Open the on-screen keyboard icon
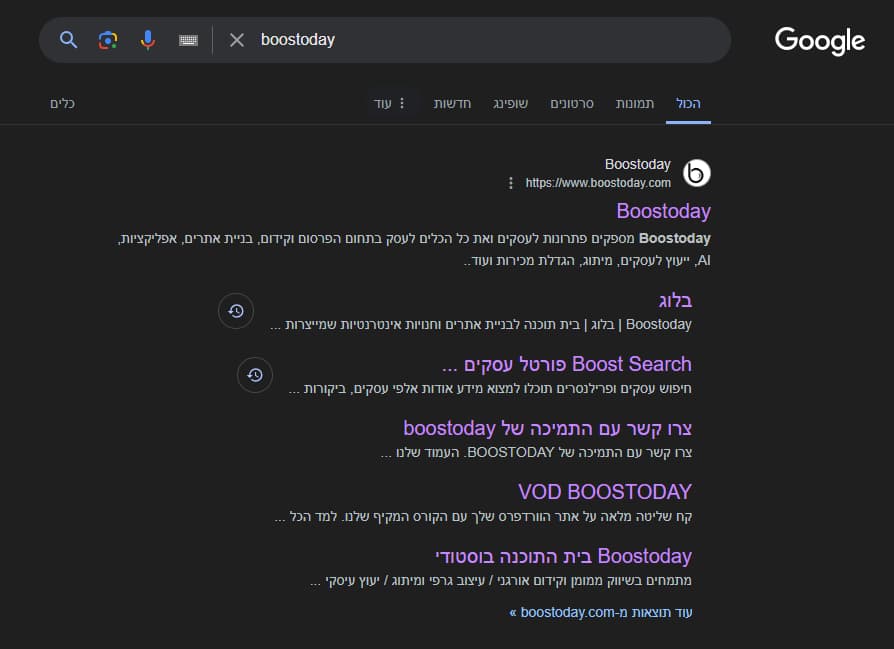The width and height of the screenshot is (894, 649). [x=188, y=40]
